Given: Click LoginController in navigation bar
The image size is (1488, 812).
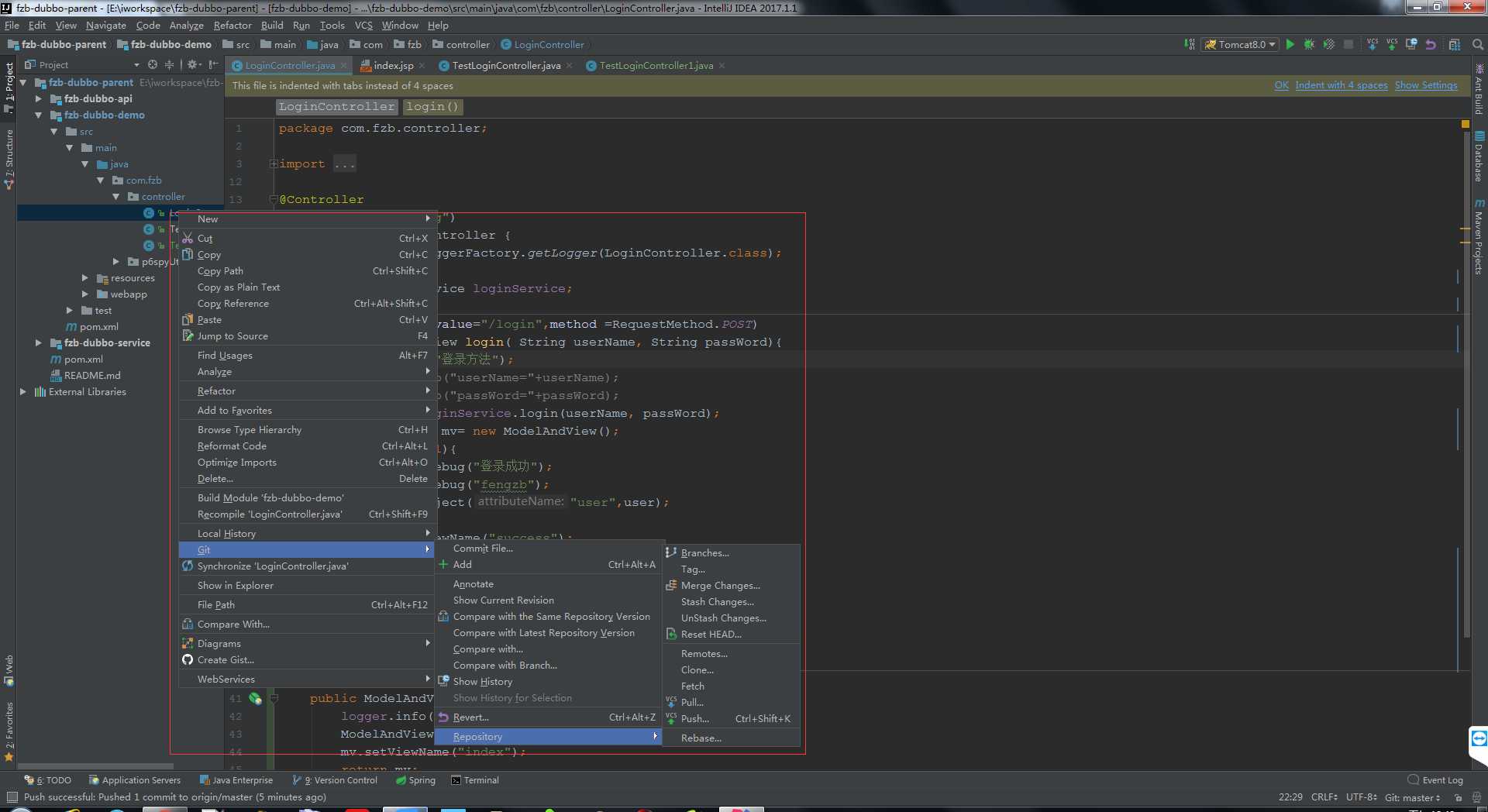Looking at the screenshot, I should 542,45.
